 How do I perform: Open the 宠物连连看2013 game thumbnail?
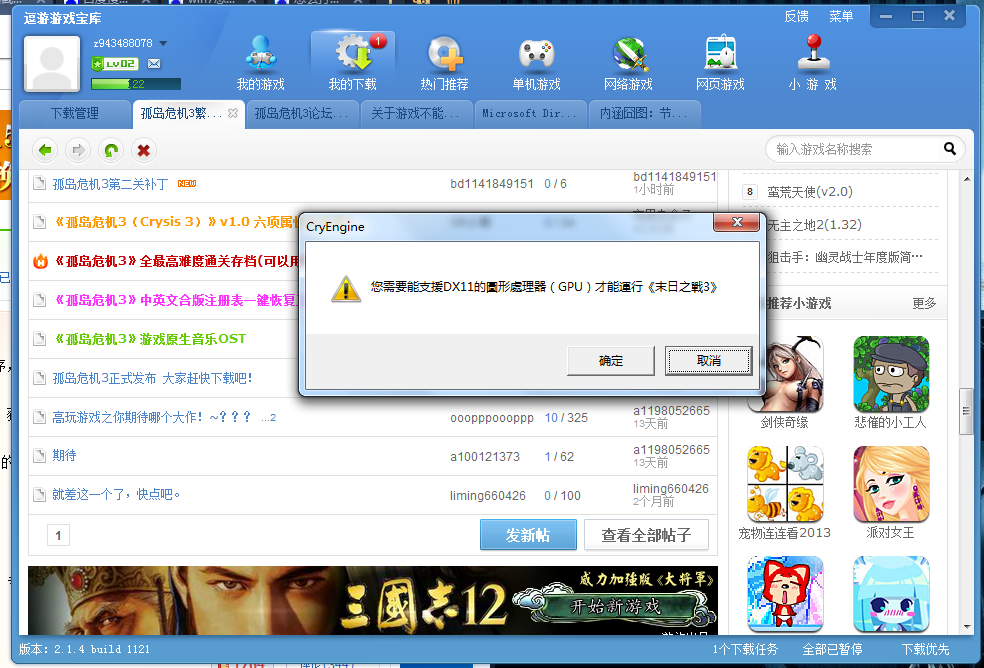785,484
